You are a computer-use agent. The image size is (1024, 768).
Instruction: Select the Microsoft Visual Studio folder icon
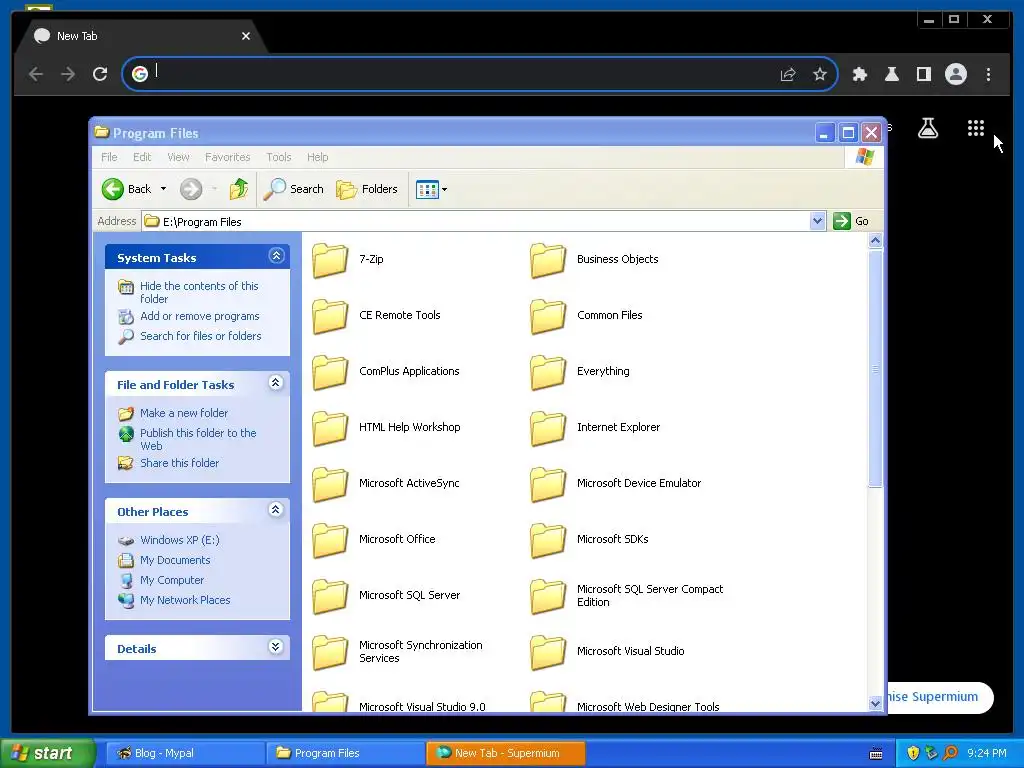548,652
